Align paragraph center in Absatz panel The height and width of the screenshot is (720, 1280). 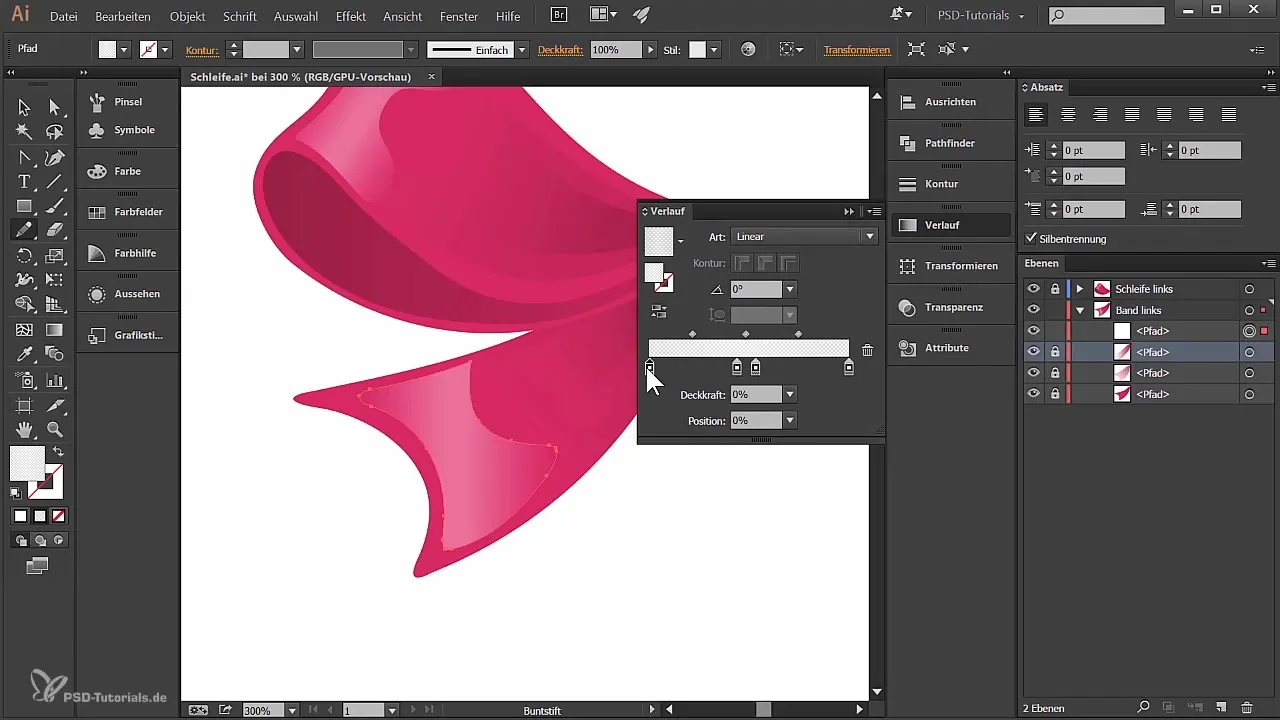point(1068,115)
